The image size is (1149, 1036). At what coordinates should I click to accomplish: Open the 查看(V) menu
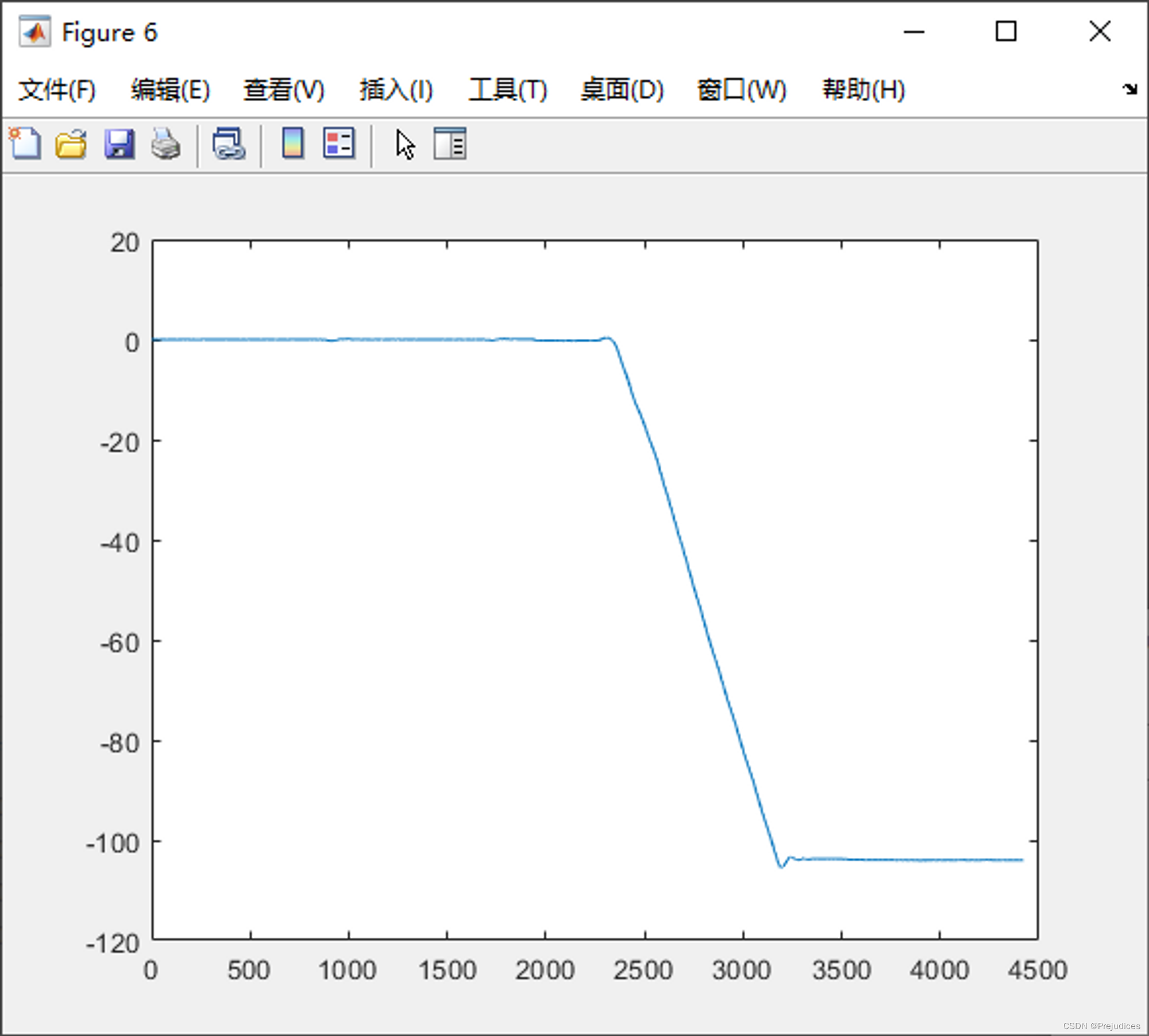tap(284, 90)
